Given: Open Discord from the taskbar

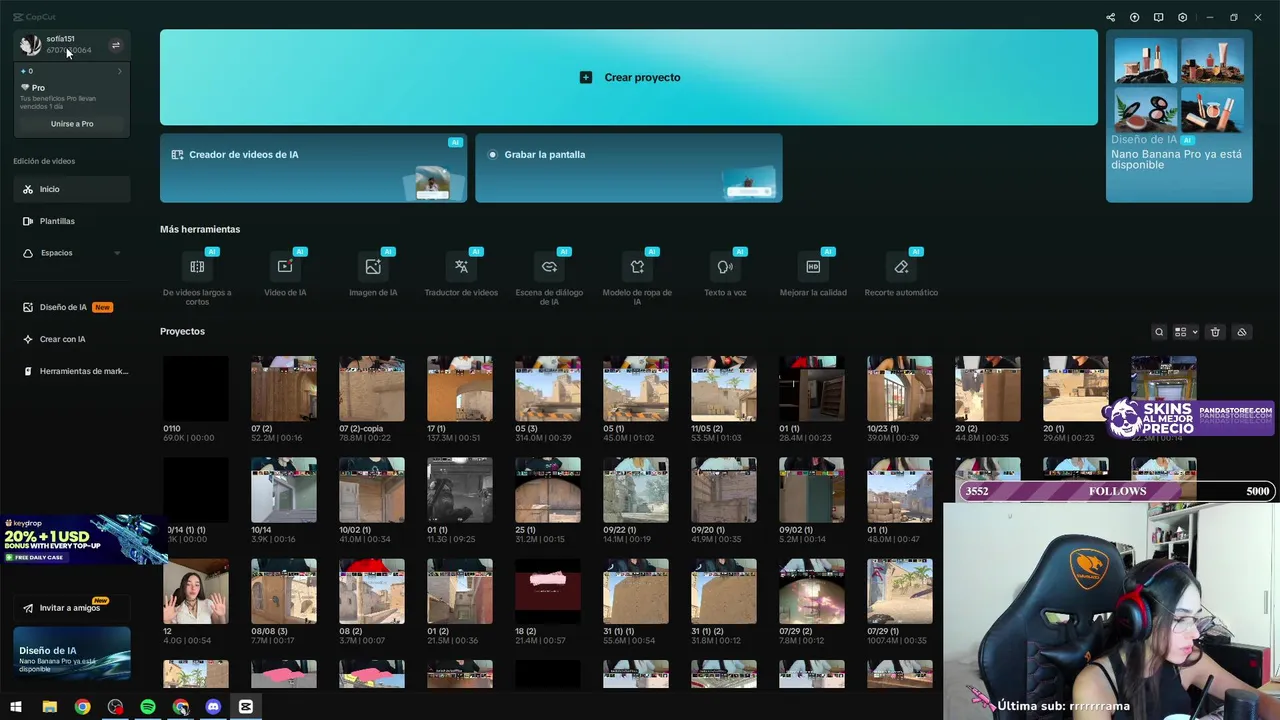Looking at the screenshot, I should pos(213,707).
